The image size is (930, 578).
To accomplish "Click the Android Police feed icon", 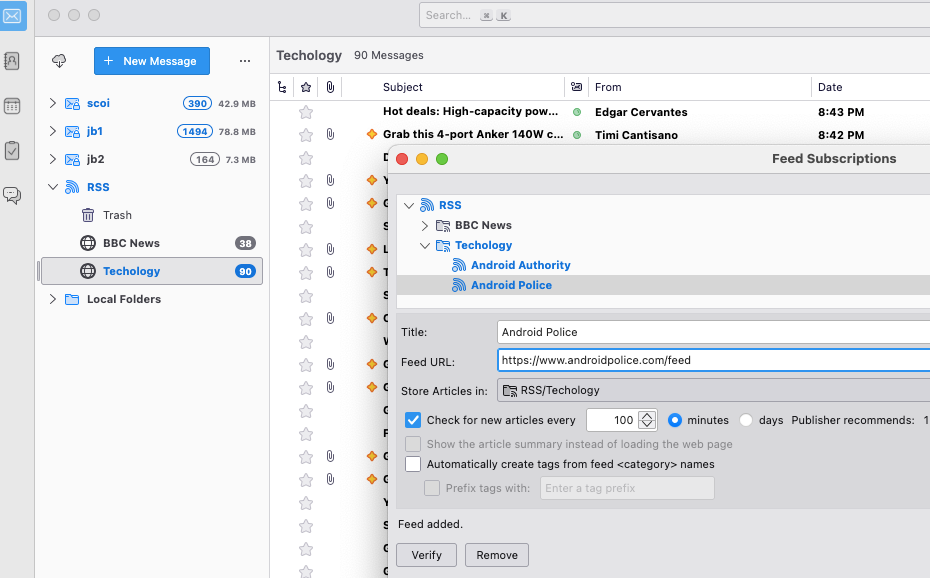I will tap(459, 285).
